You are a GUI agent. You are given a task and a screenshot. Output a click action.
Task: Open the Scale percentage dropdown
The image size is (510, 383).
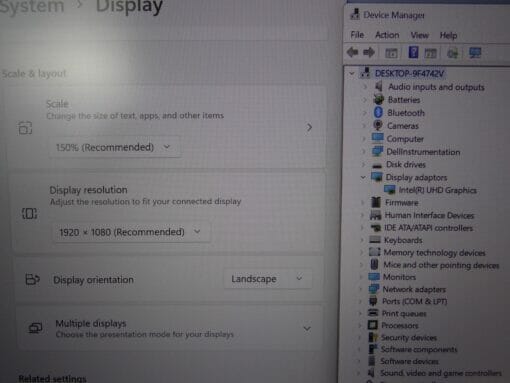(114, 147)
